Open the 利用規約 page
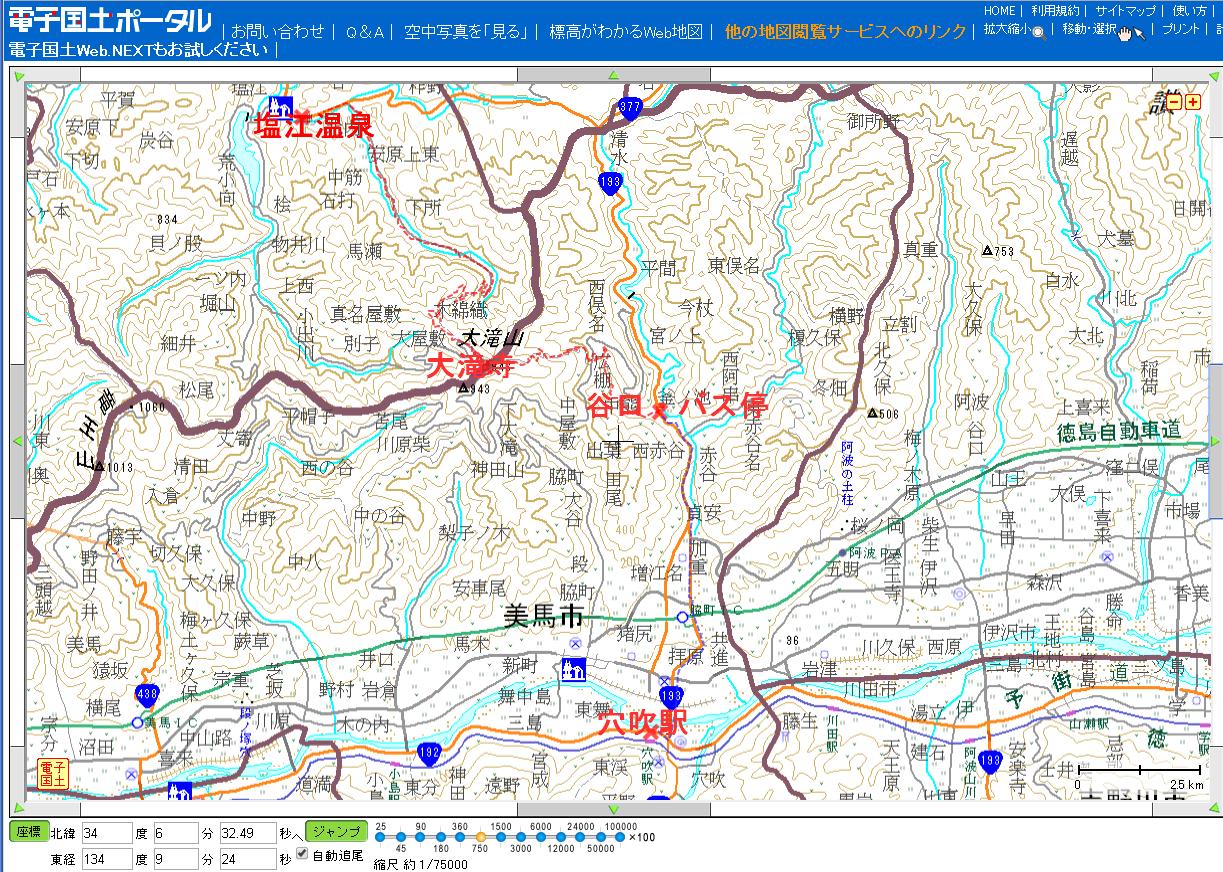 pyautogui.click(x=1055, y=10)
